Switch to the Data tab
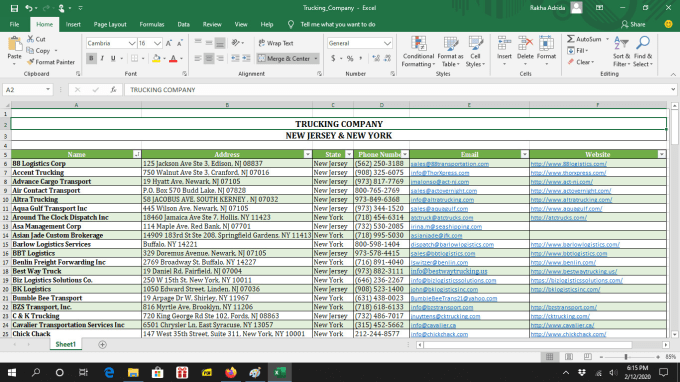 coord(183,24)
